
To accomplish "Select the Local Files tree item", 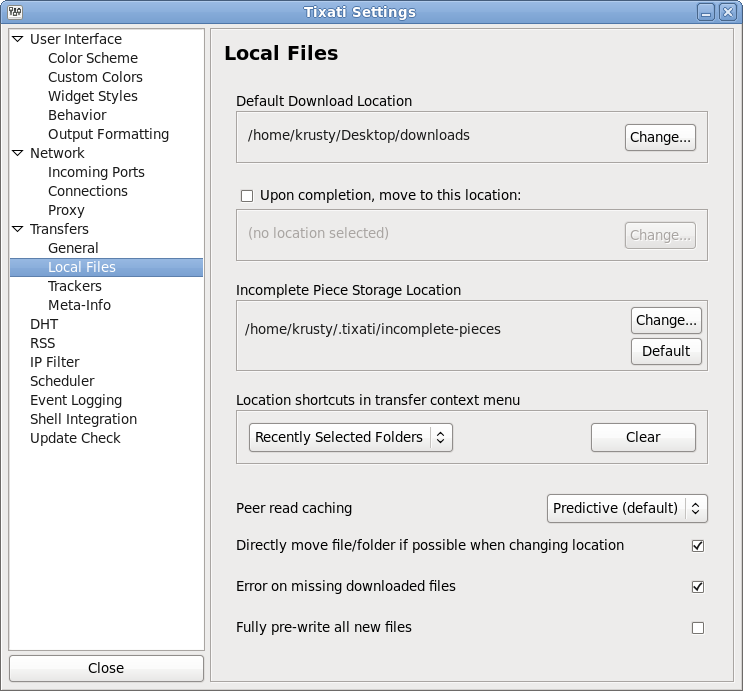I will (x=106, y=267).
